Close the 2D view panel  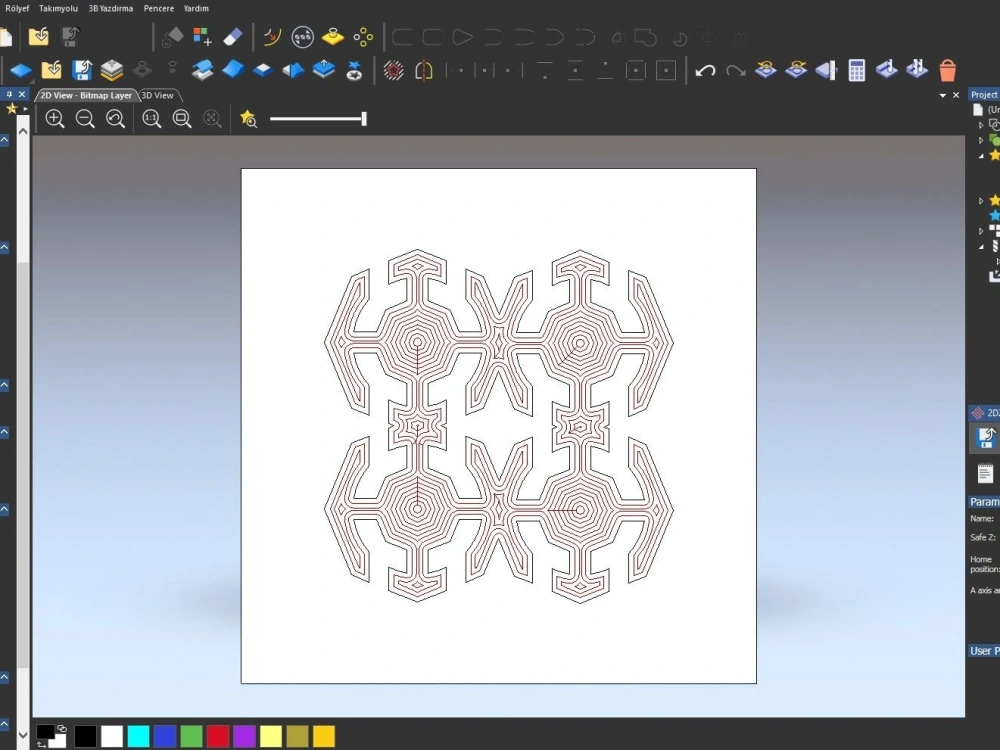[956, 95]
